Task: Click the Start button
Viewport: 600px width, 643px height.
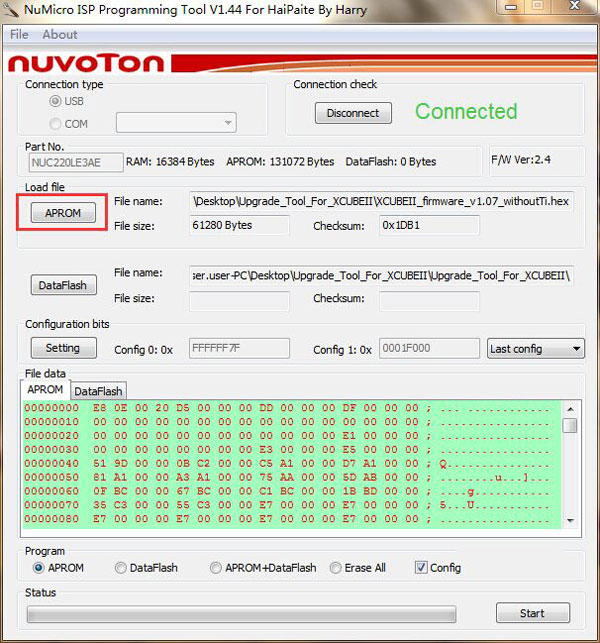Action: (x=533, y=613)
